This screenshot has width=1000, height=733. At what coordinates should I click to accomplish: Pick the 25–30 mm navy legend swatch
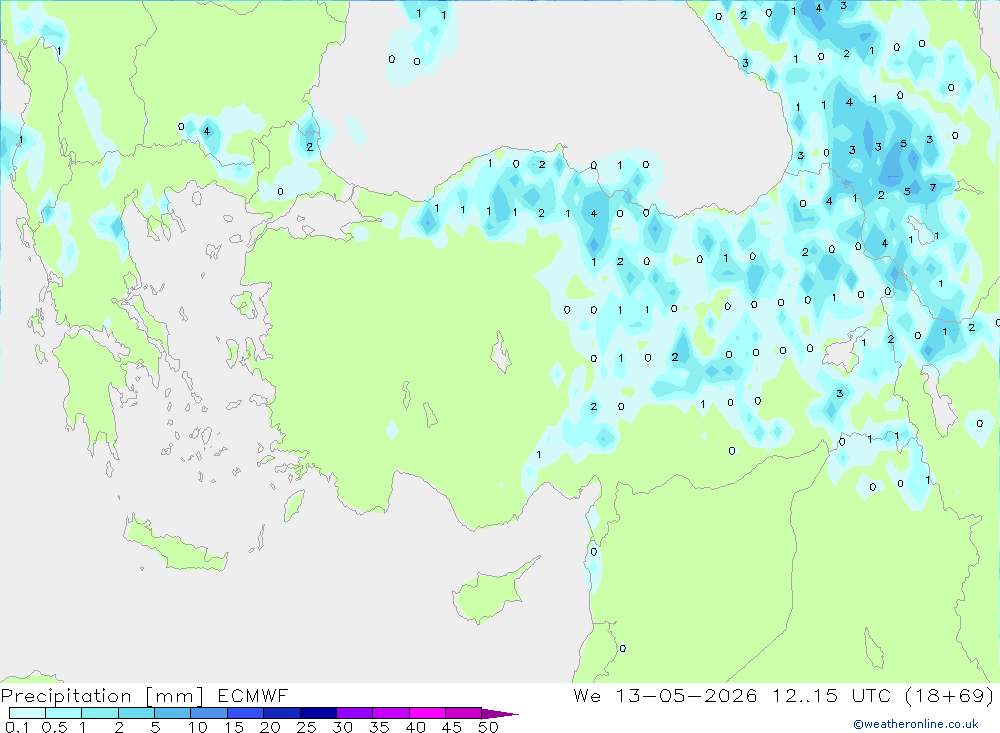coord(318,713)
